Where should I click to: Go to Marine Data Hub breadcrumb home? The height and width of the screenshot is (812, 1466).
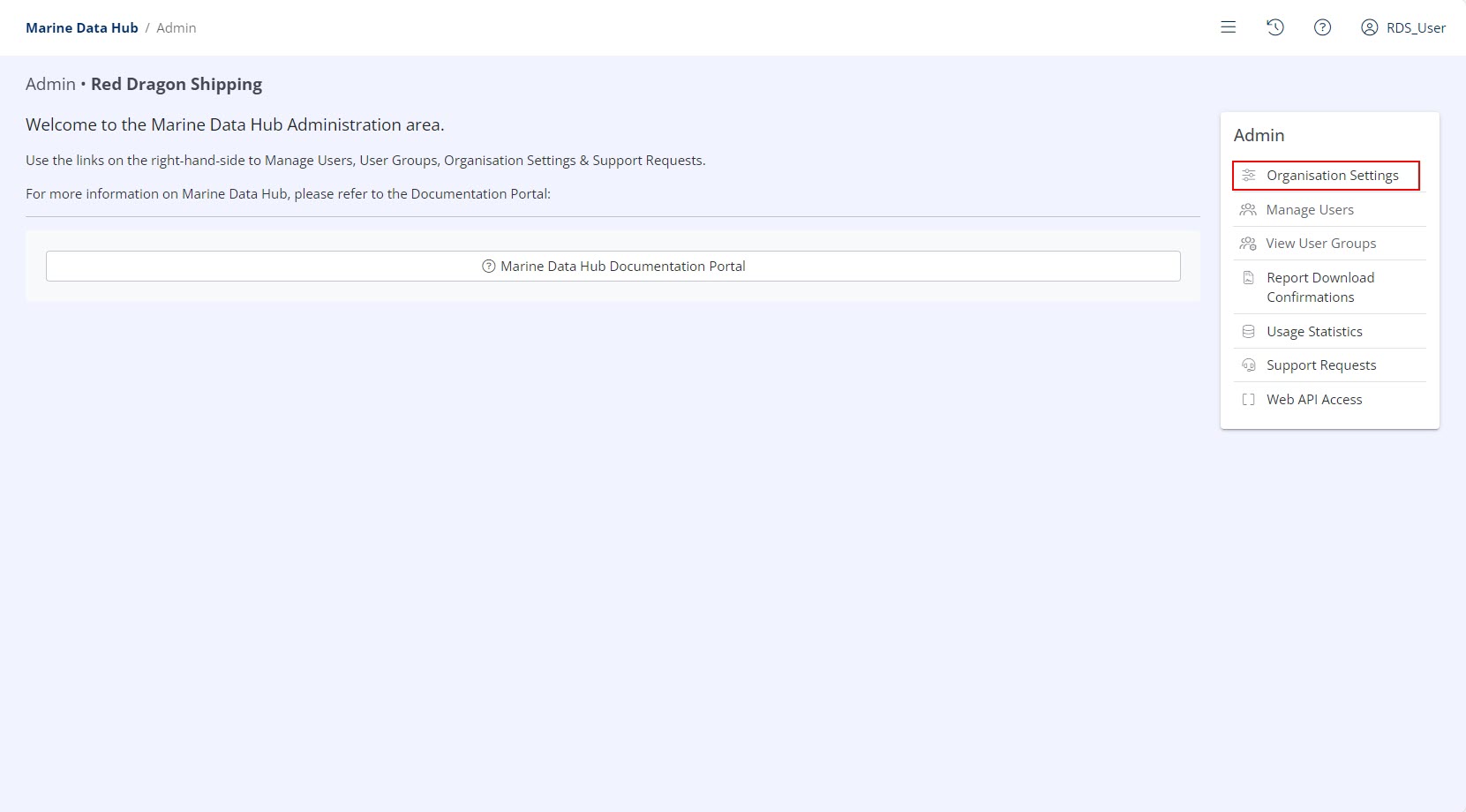coord(81,28)
